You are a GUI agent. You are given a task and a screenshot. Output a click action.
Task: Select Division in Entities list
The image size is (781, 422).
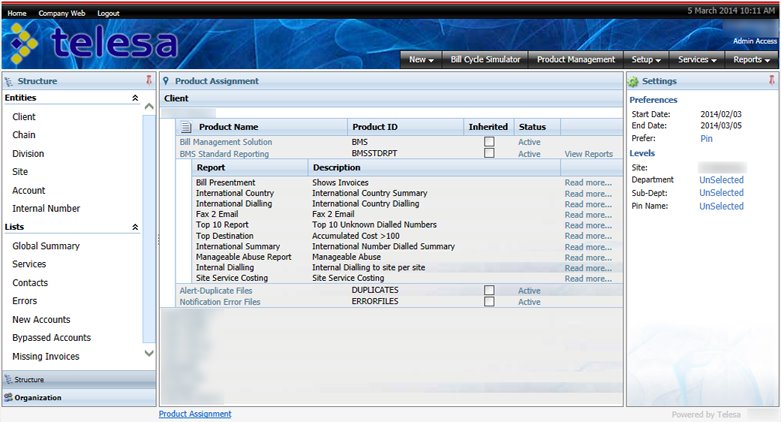click(x=28, y=153)
